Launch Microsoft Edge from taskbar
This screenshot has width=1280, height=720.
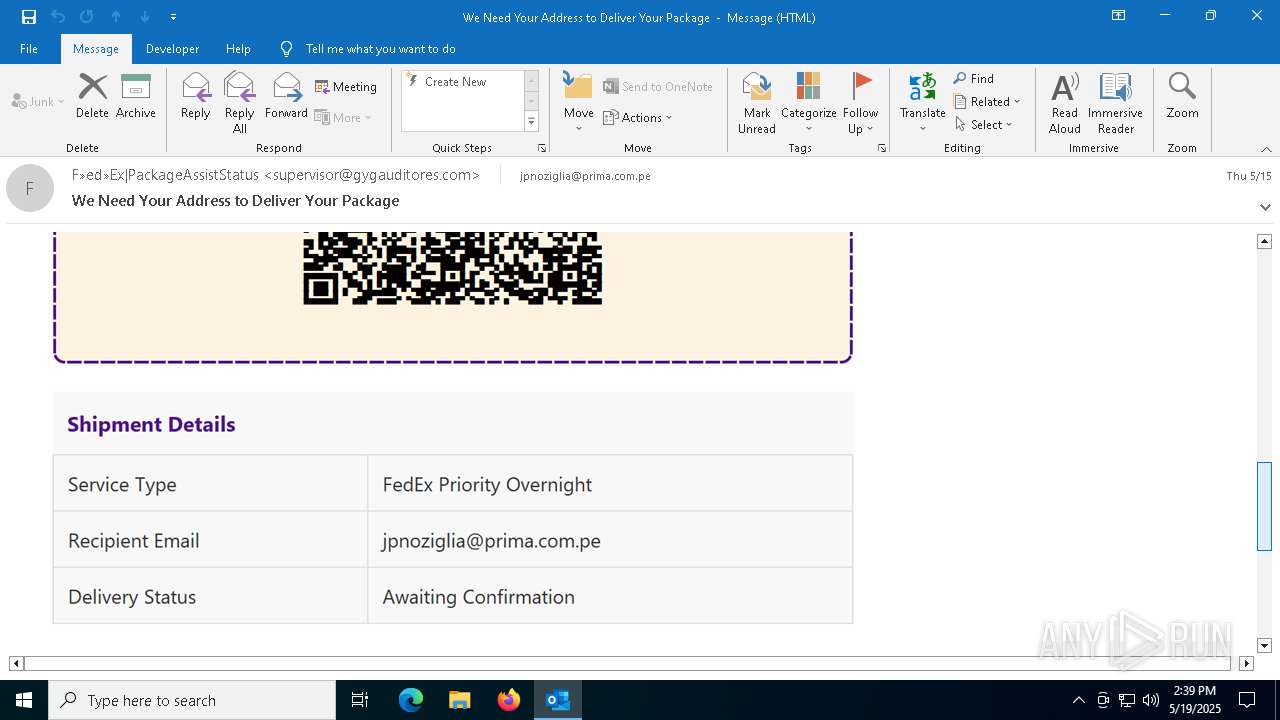(x=411, y=700)
